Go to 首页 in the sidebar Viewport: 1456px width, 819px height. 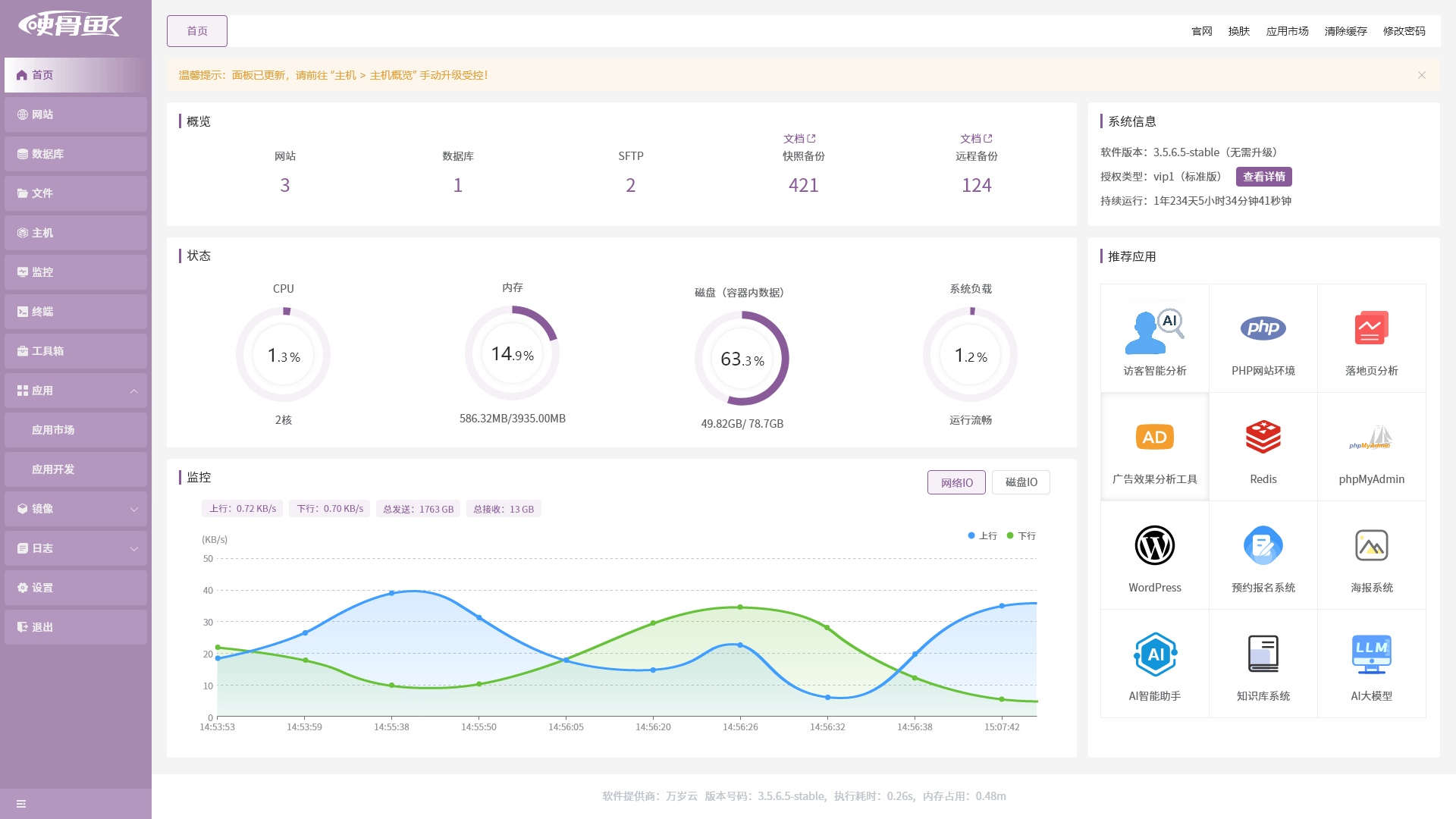click(76, 75)
